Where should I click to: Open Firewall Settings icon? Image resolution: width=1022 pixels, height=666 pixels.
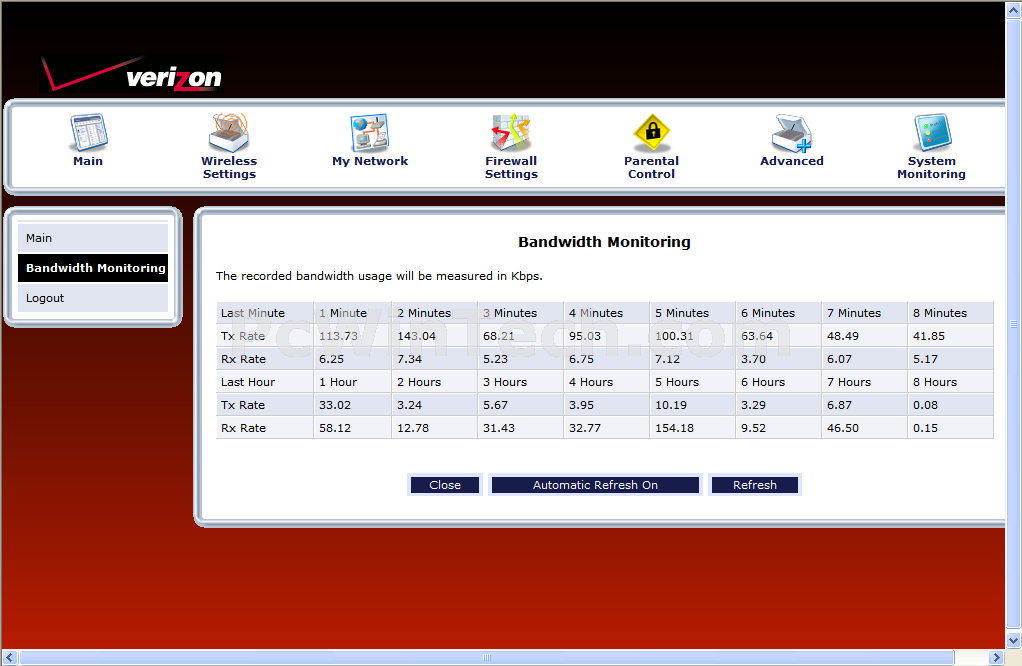511,133
